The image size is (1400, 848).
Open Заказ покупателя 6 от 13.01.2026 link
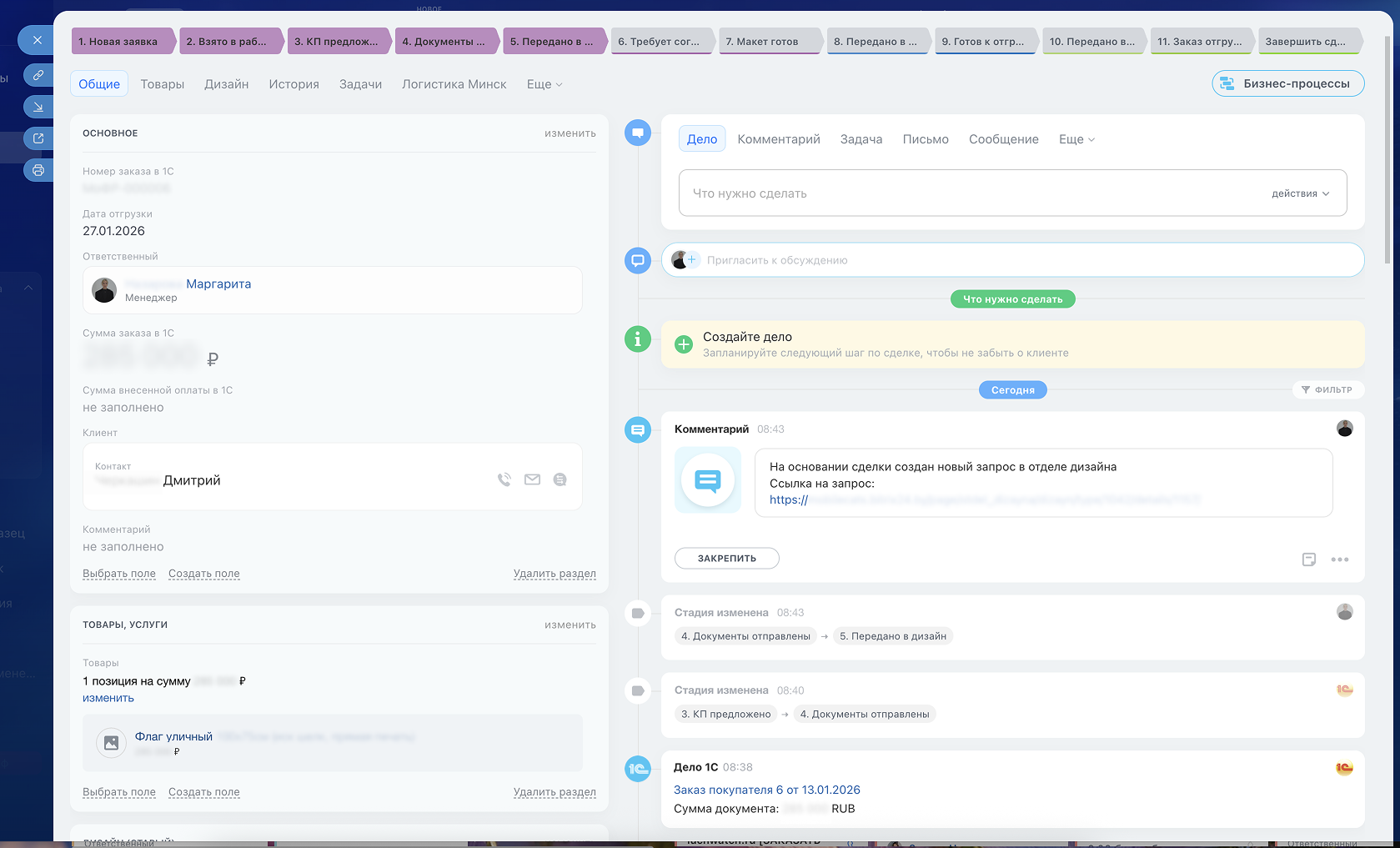tap(767, 790)
